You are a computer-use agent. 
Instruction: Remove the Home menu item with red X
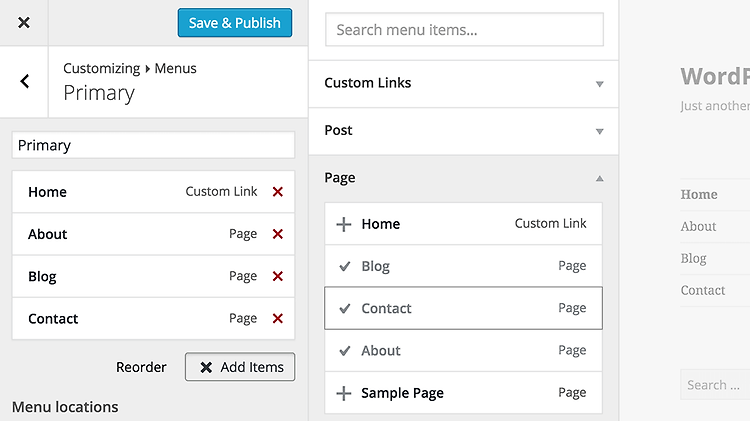pyautogui.click(x=277, y=192)
